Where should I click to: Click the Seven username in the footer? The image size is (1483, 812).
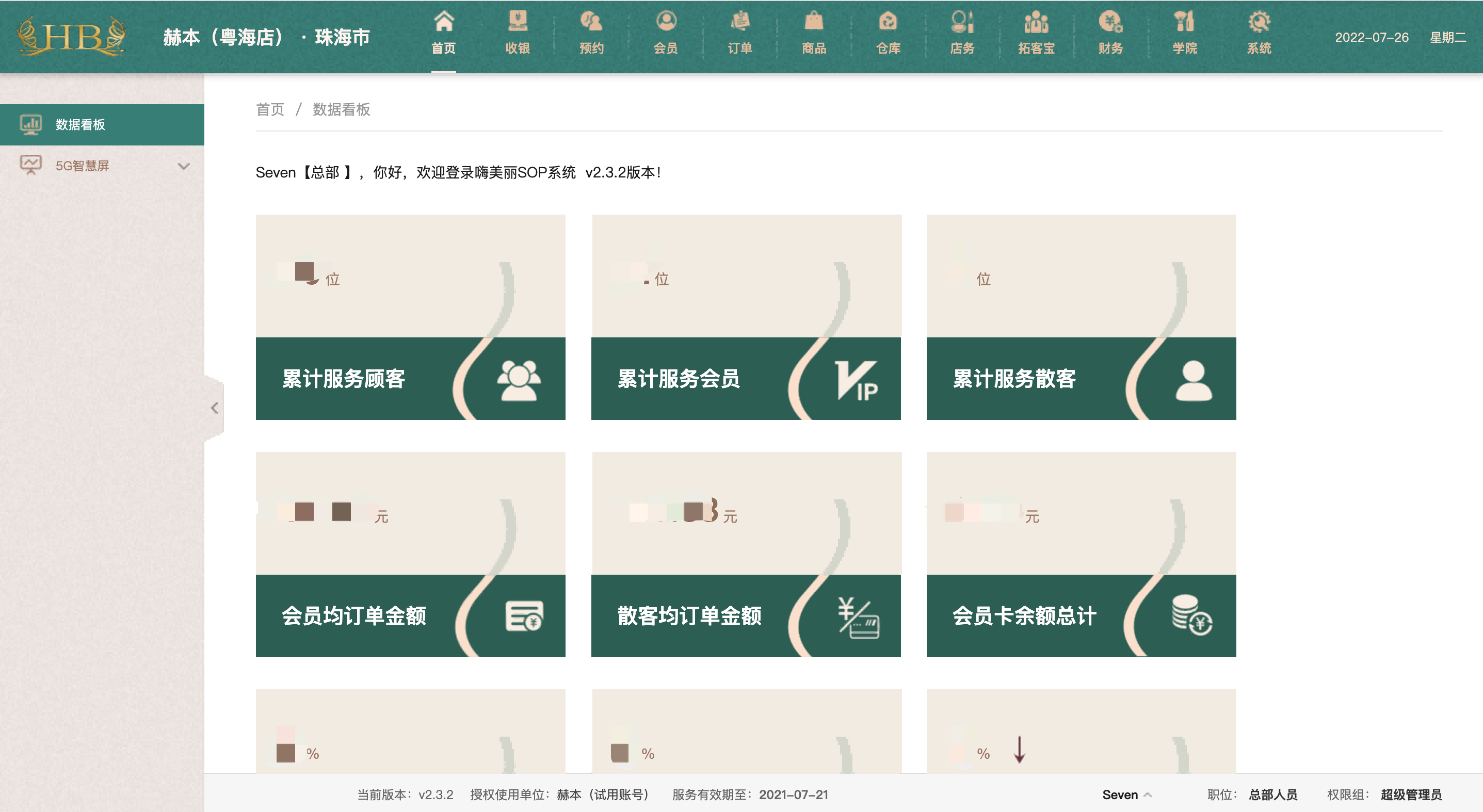[x=1120, y=795]
